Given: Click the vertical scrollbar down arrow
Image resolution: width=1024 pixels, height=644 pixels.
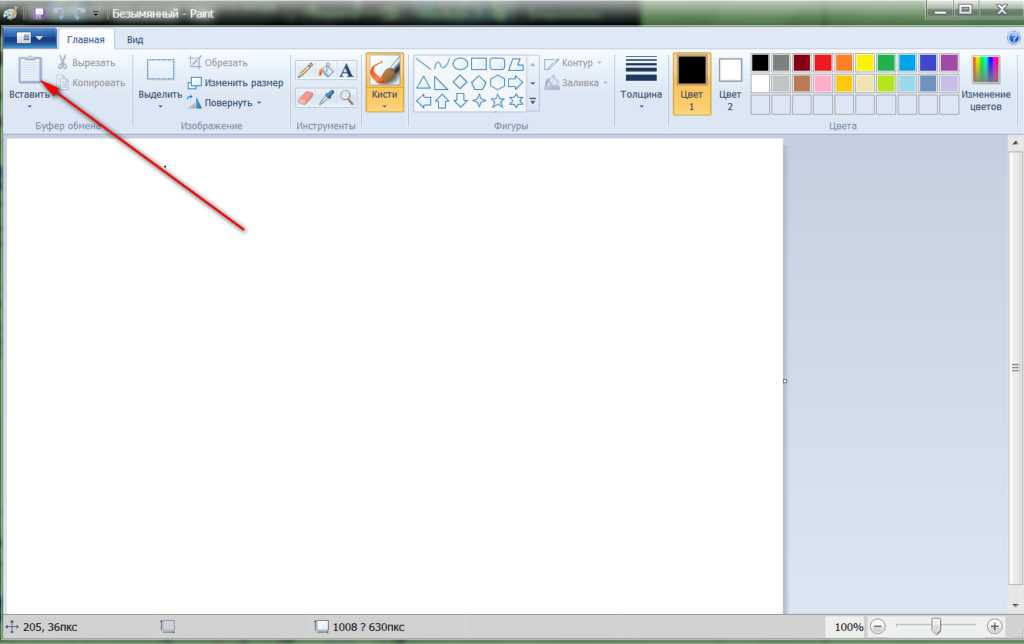Looking at the screenshot, I should point(1016,605).
